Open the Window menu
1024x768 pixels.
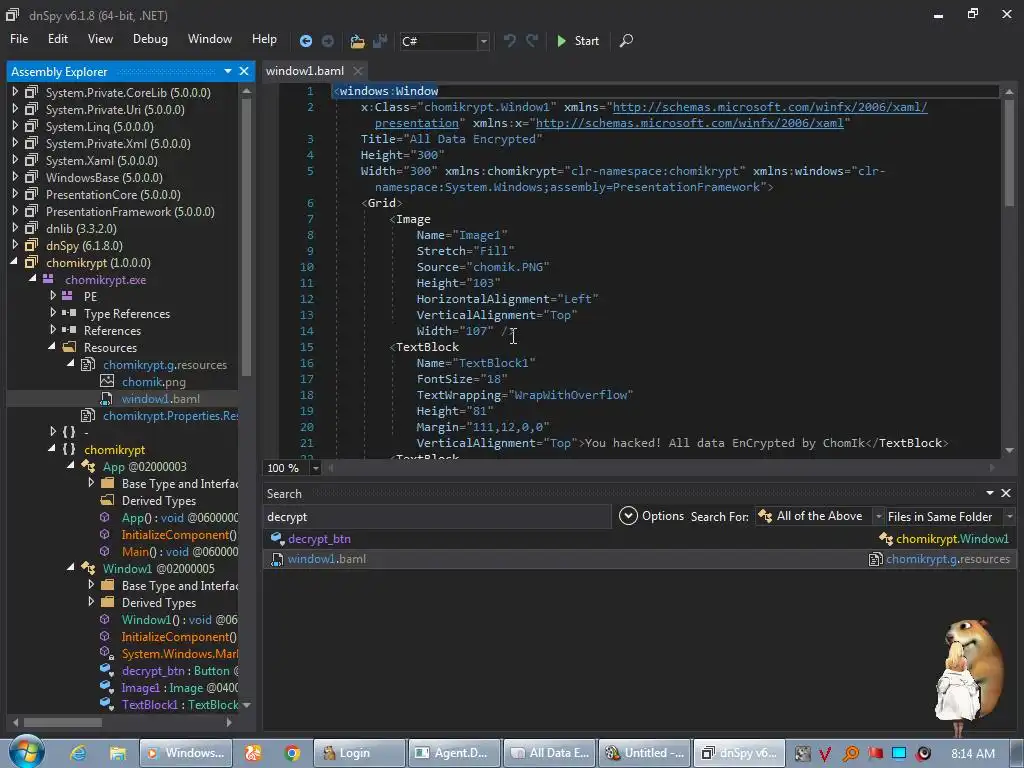210,39
